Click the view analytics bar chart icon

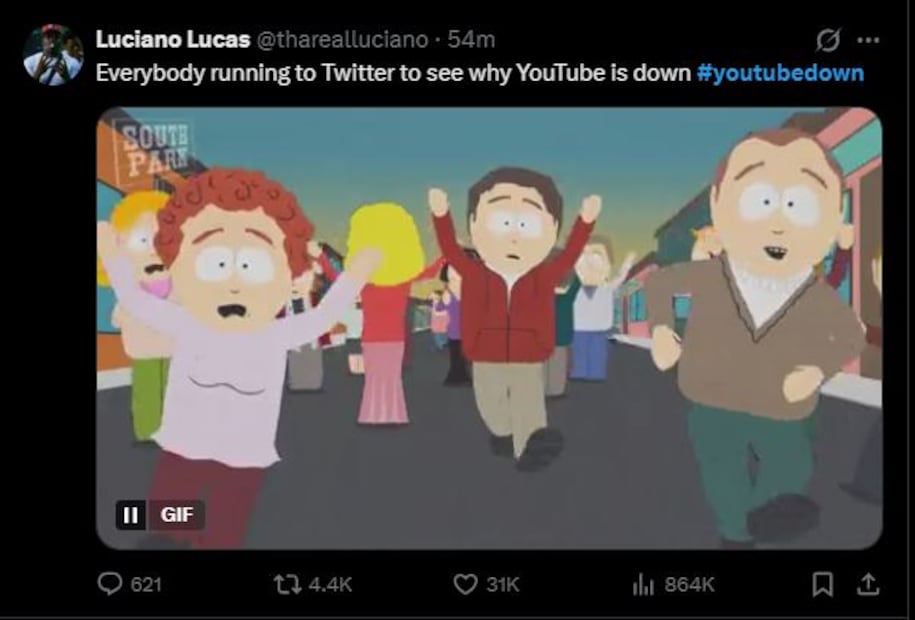pyautogui.click(x=642, y=584)
